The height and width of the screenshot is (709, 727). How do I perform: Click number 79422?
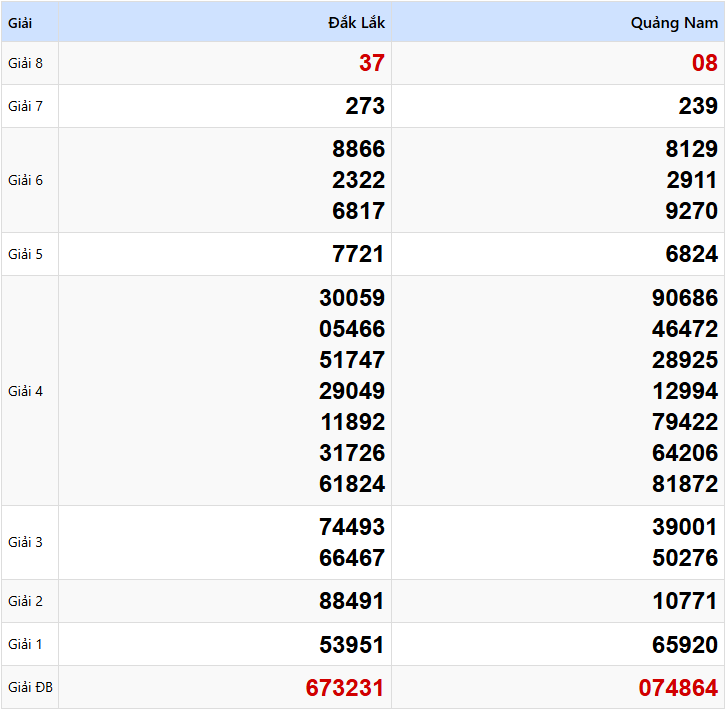point(685,422)
